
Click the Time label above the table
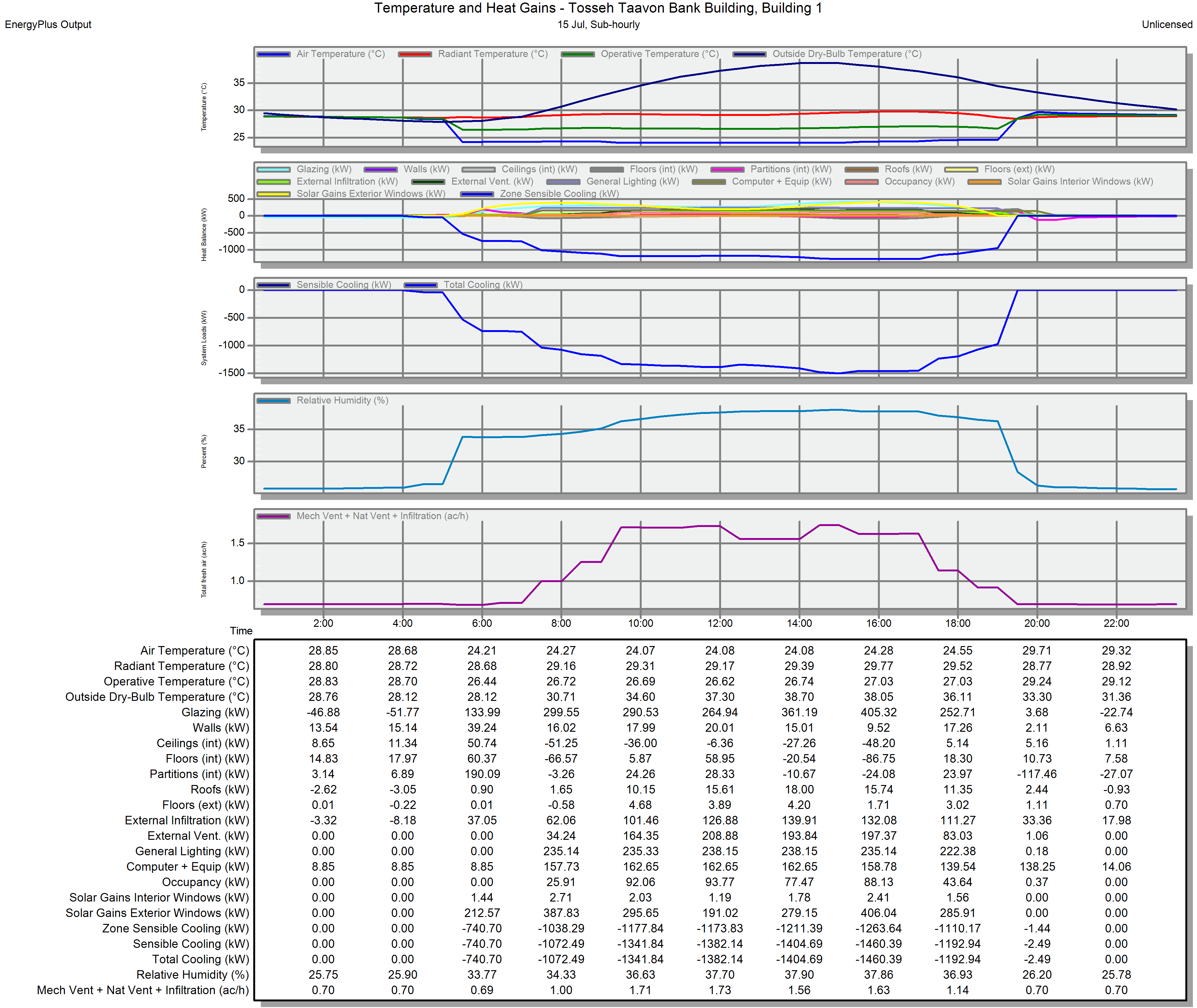(x=241, y=631)
